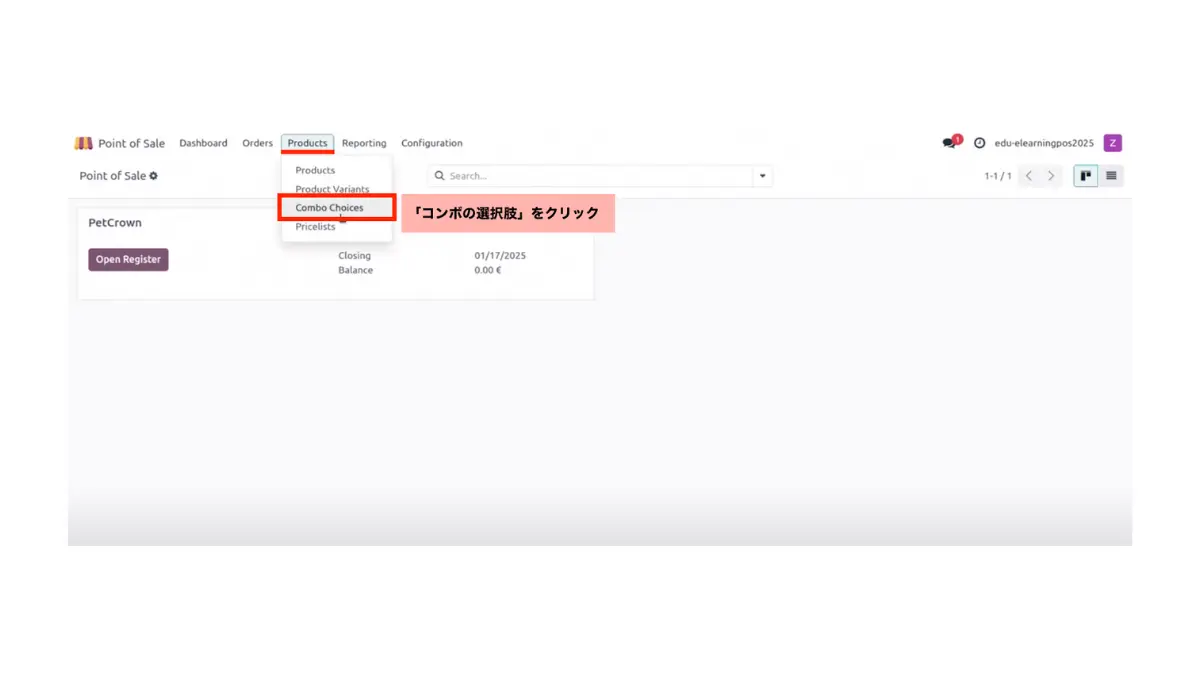
Task: Go to the previous page arrow
Action: (1029, 176)
